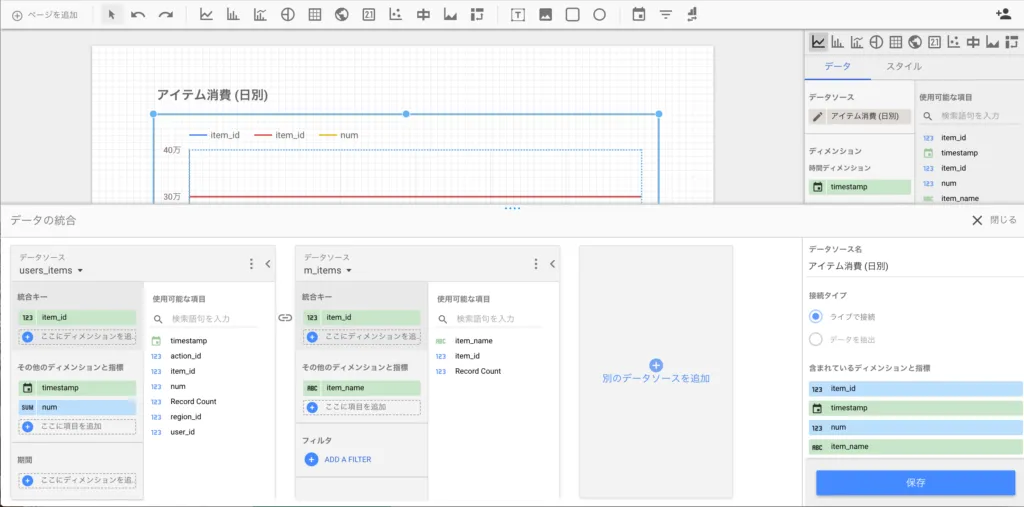This screenshot has height=507, width=1024.
Task: Focus the users_items field search box
Action: pos(205,319)
